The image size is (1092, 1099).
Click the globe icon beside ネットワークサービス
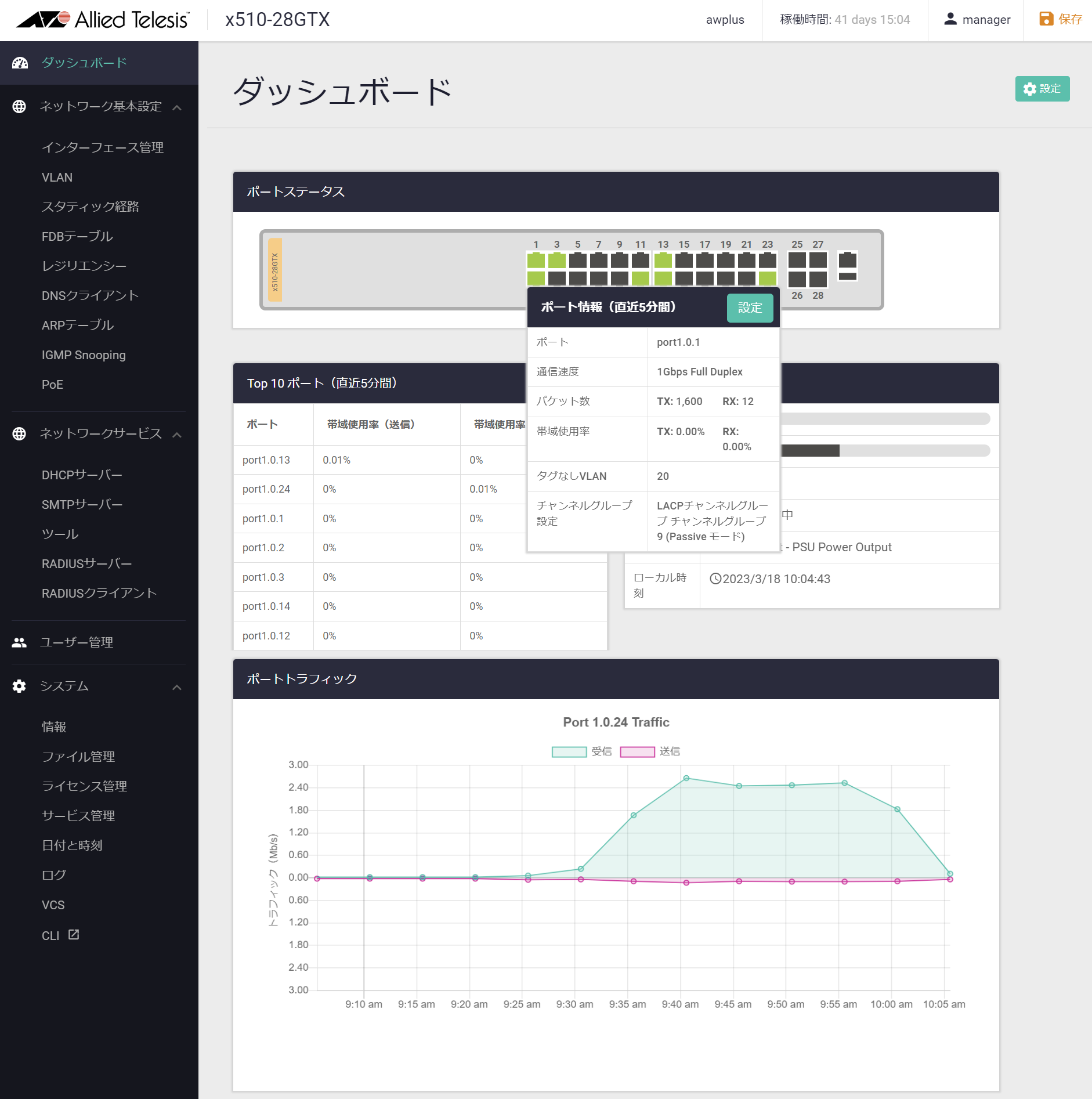[19, 434]
